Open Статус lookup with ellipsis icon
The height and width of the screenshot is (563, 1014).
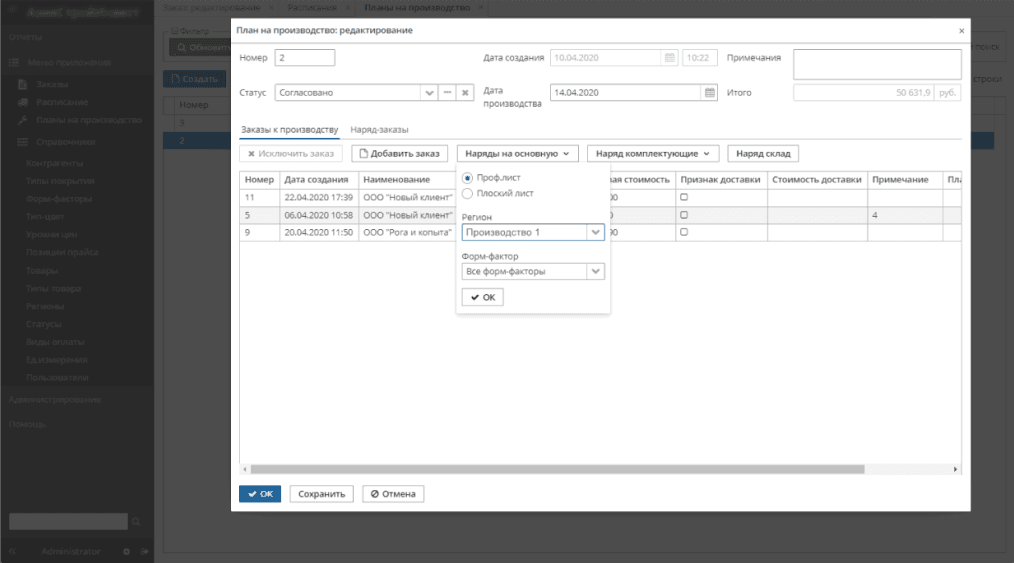coord(448,92)
